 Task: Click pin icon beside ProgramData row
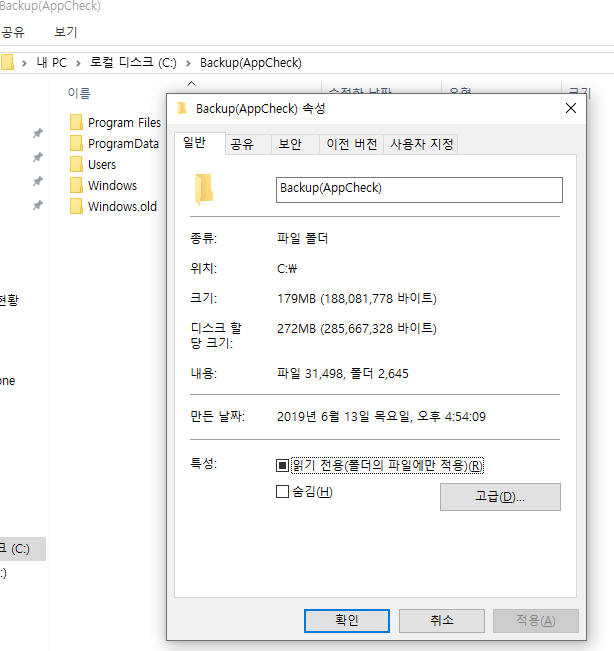pos(38,157)
